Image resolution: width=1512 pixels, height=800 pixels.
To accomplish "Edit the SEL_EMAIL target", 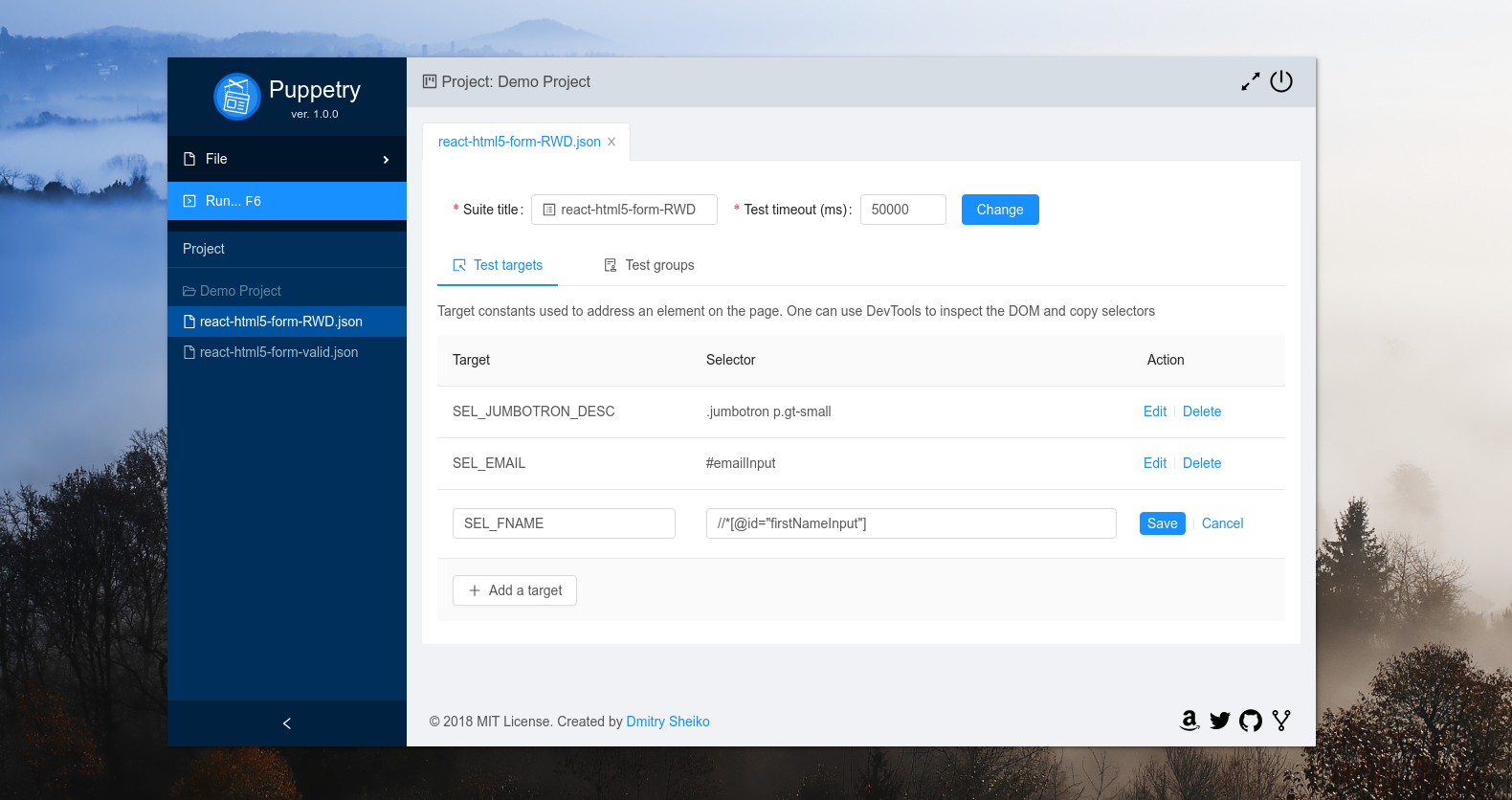I will point(1155,463).
